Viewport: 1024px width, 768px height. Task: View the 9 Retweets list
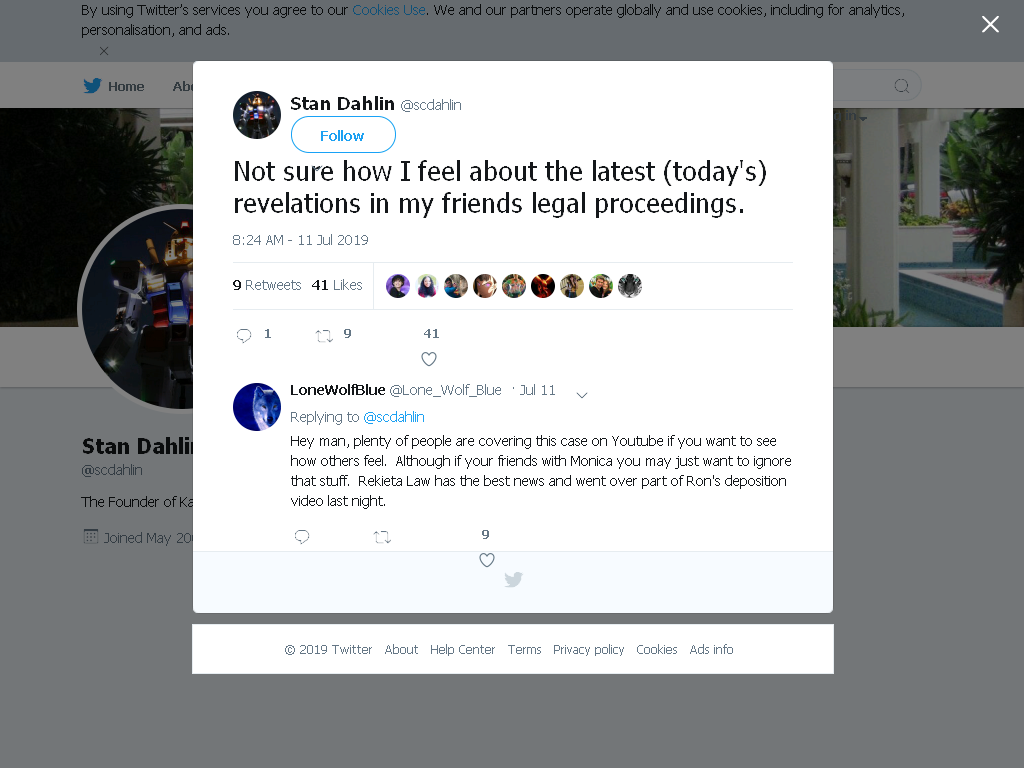click(266, 285)
